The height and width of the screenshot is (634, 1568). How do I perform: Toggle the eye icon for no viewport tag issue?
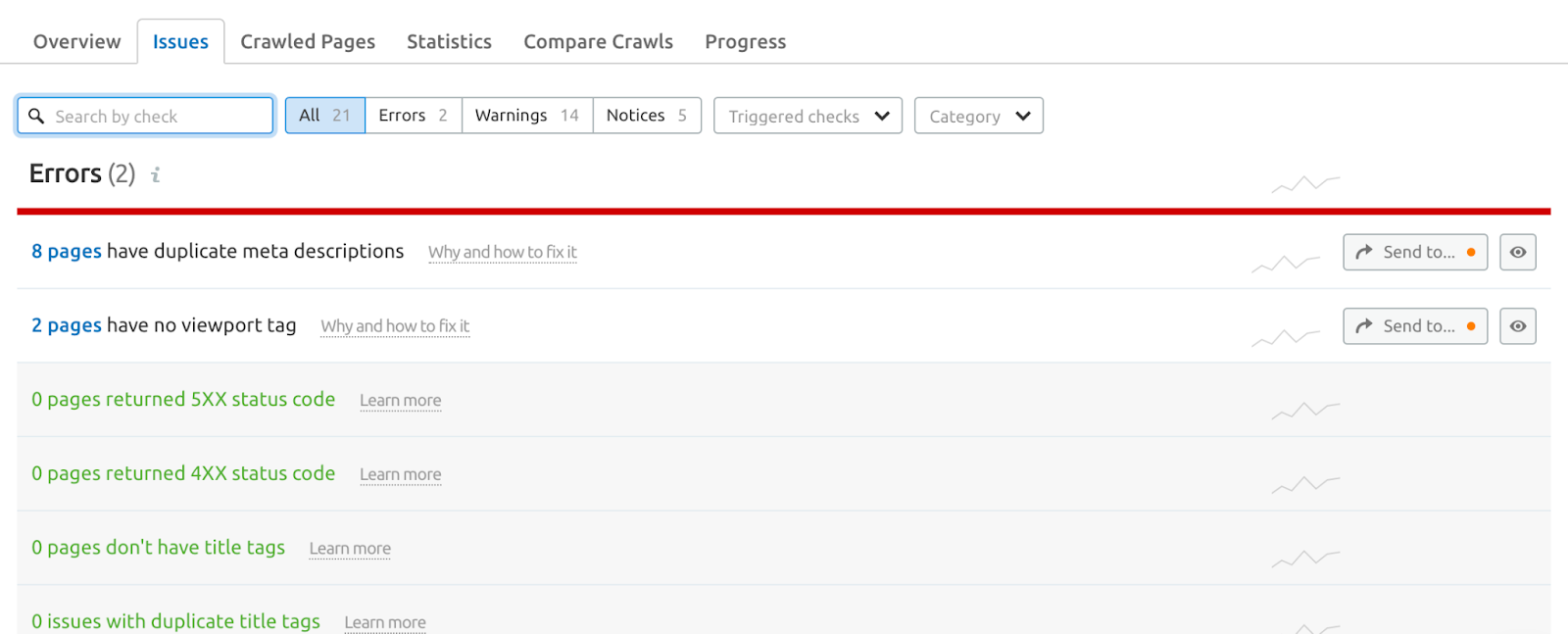coord(1516,325)
